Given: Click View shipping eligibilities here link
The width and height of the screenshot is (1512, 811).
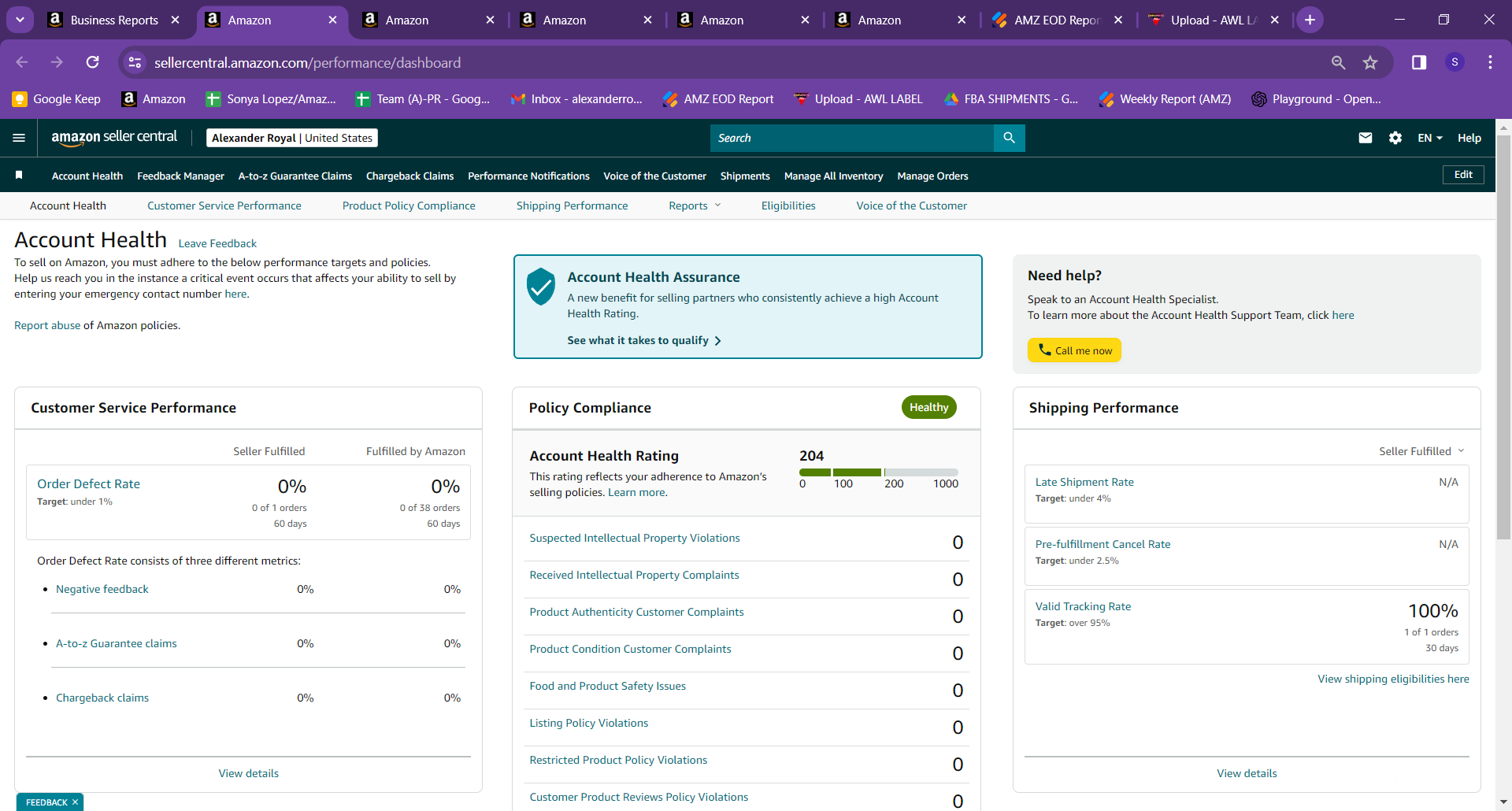Looking at the screenshot, I should (x=1393, y=679).
